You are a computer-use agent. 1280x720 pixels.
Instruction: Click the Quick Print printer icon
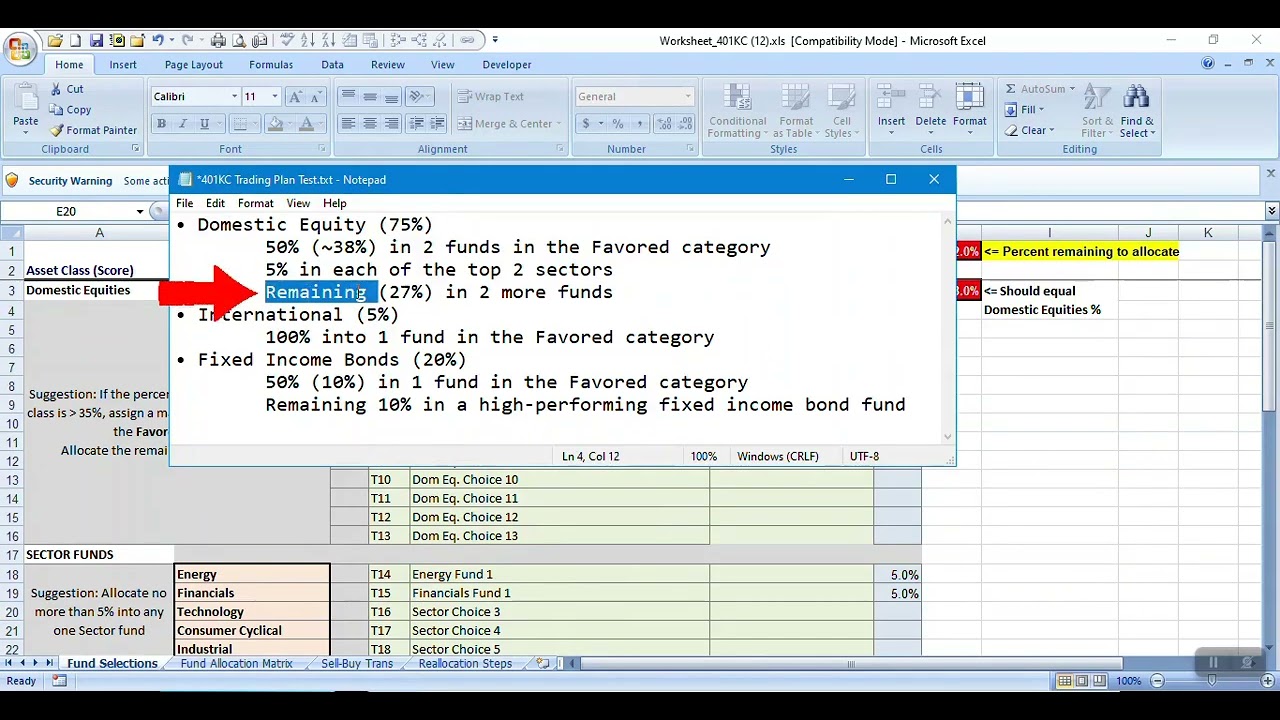click(219, 41)
